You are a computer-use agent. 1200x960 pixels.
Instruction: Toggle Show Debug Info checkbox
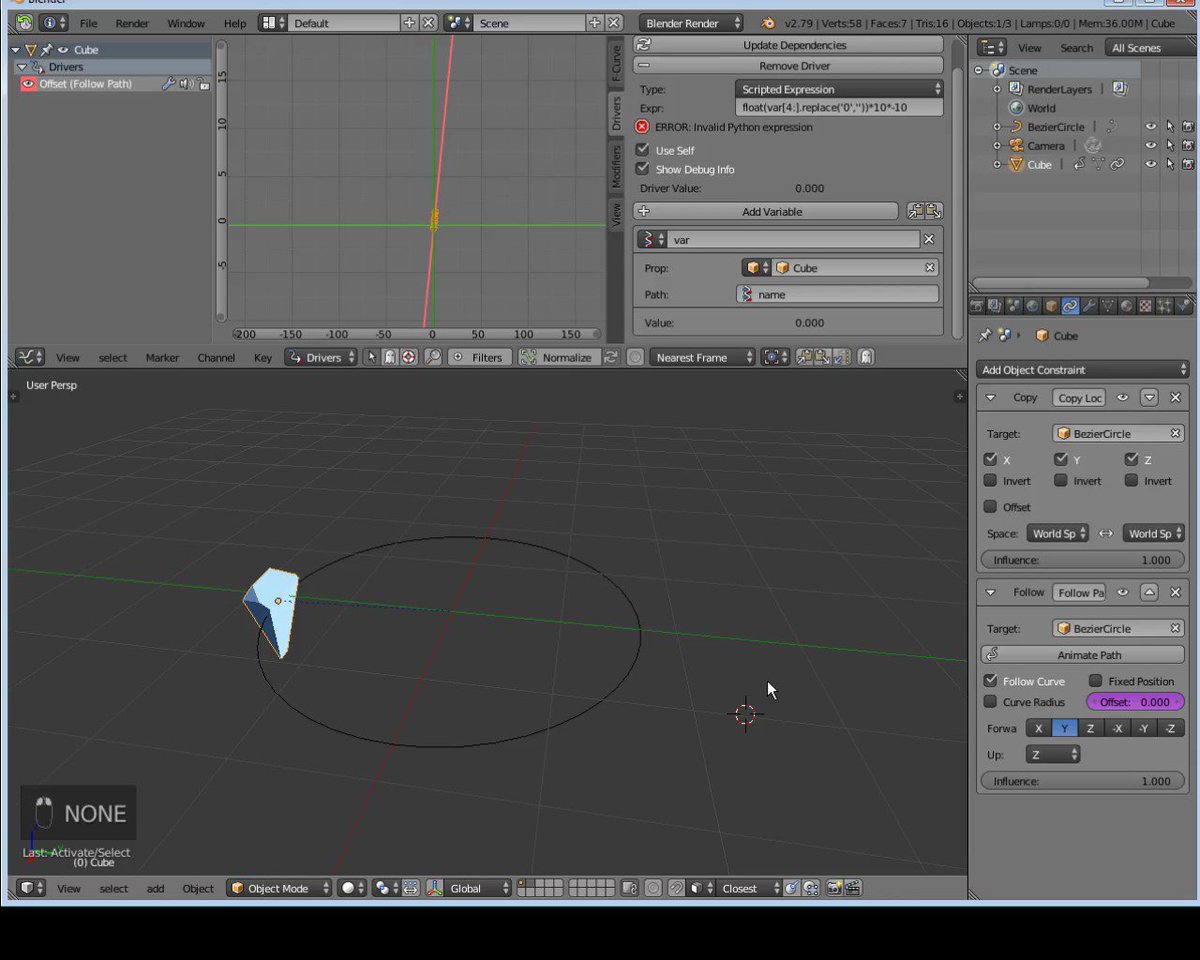click(642, 169)
